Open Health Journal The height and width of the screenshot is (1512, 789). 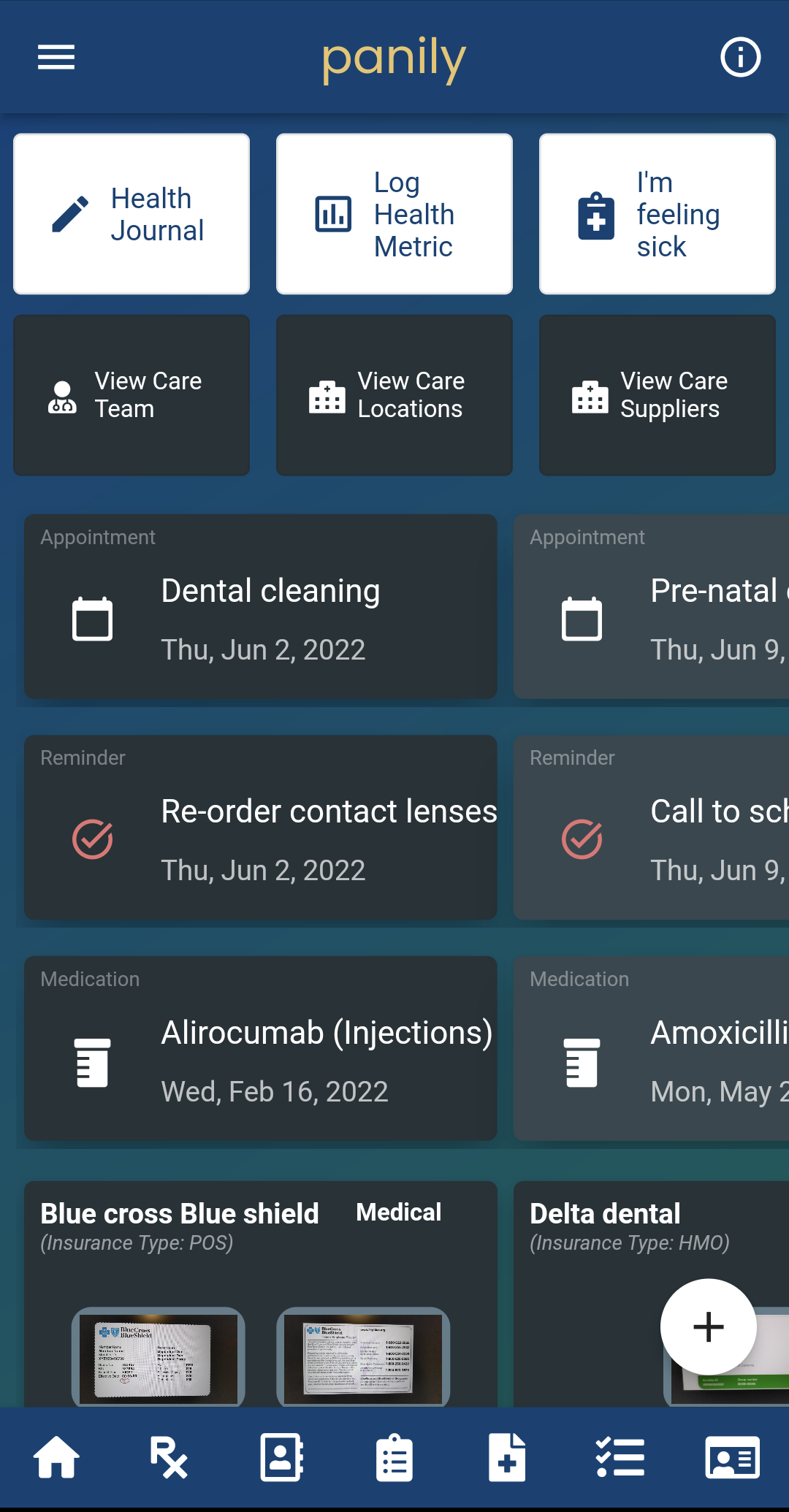(131, 214)
